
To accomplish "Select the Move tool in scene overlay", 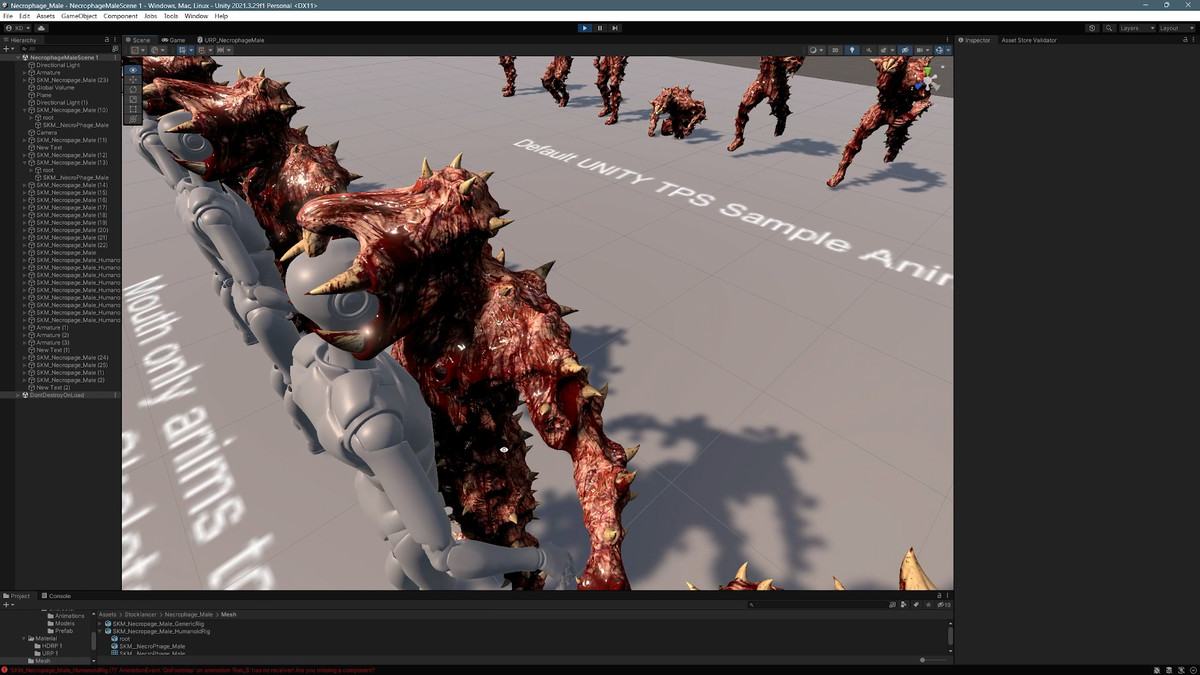I will [133, 80].
